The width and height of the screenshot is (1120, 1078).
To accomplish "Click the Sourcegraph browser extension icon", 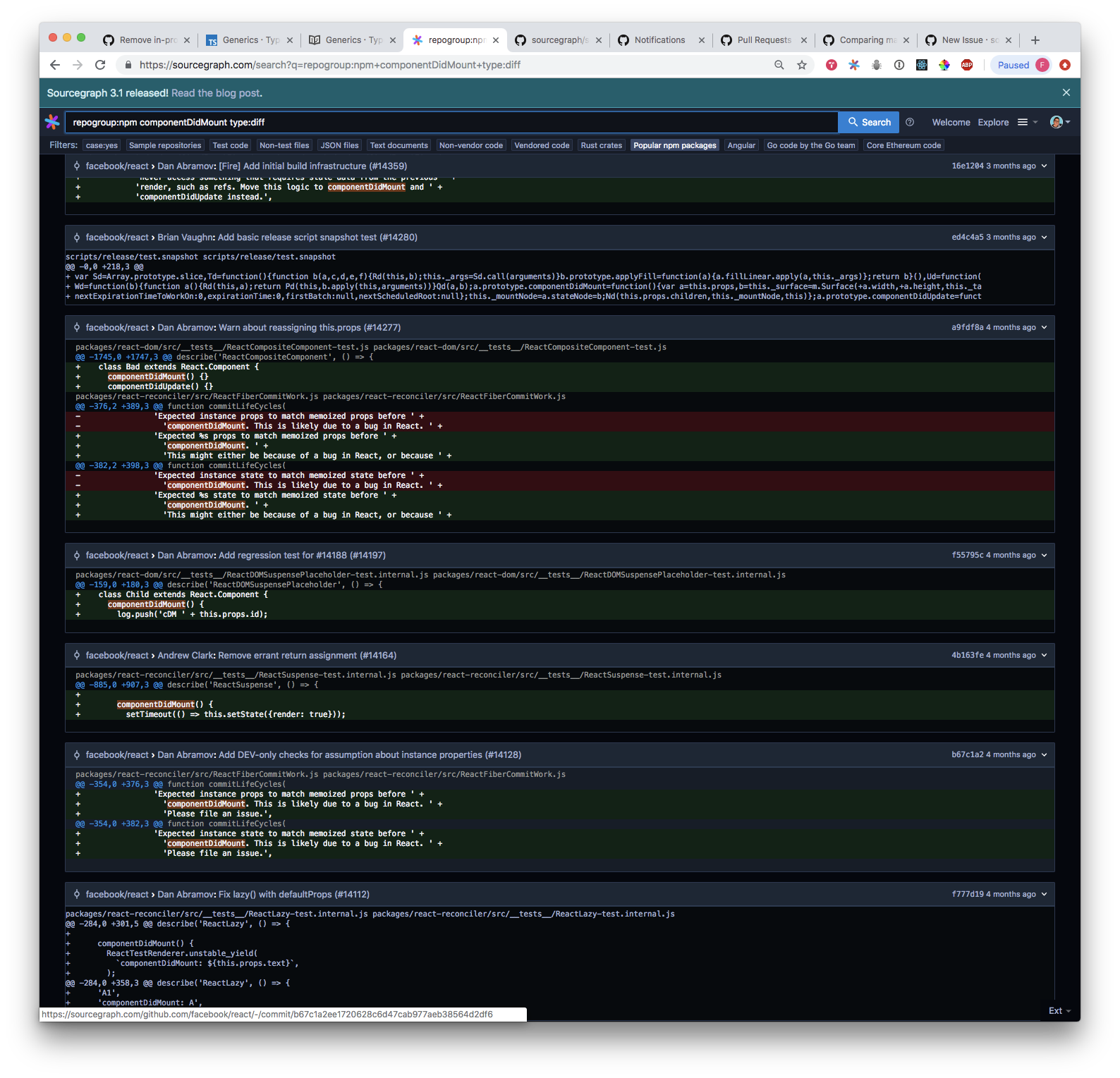I will pyautogui.click(x=854, y=65).
